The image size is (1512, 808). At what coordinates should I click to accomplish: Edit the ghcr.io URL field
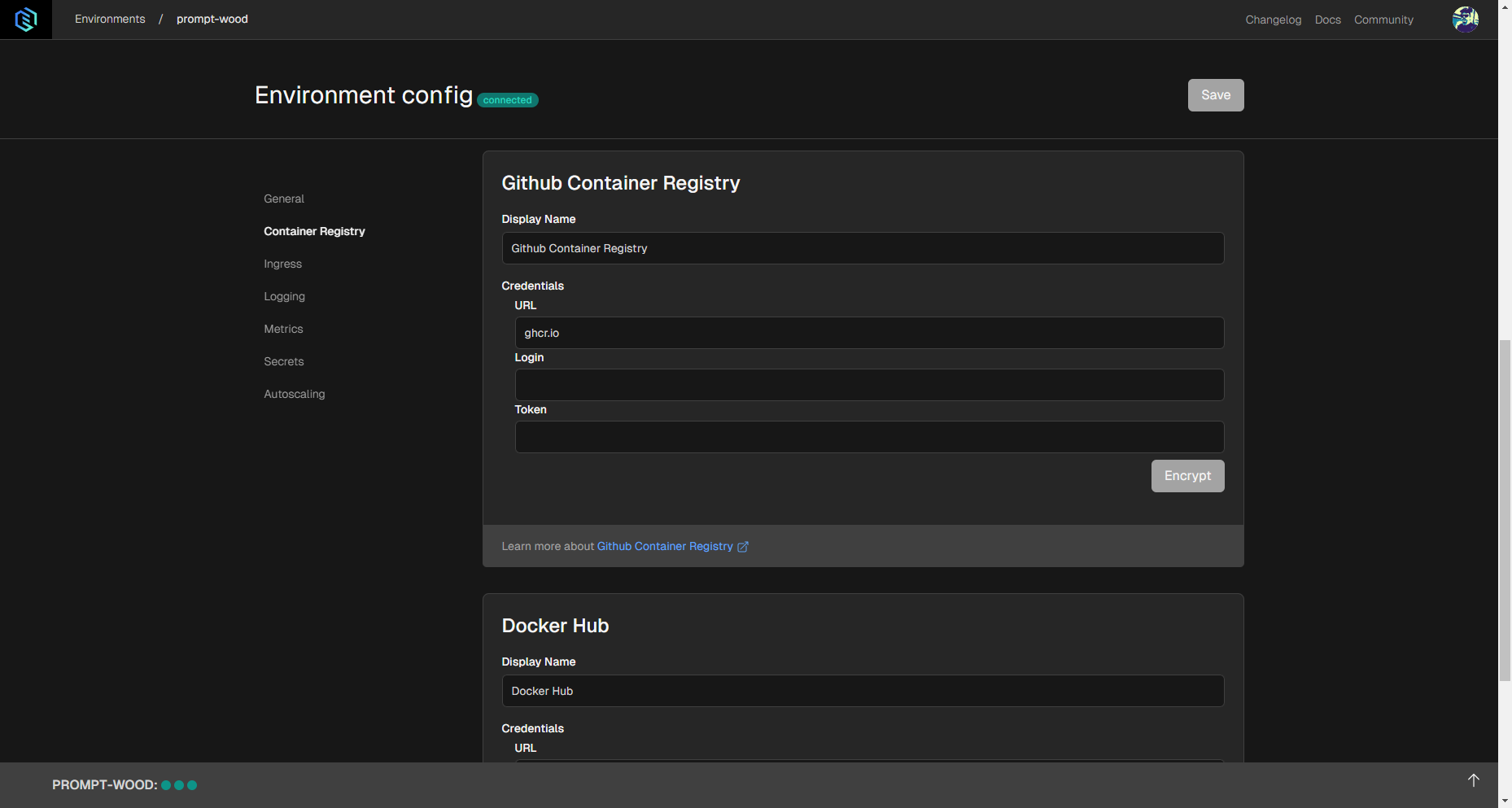coord(869,333)
